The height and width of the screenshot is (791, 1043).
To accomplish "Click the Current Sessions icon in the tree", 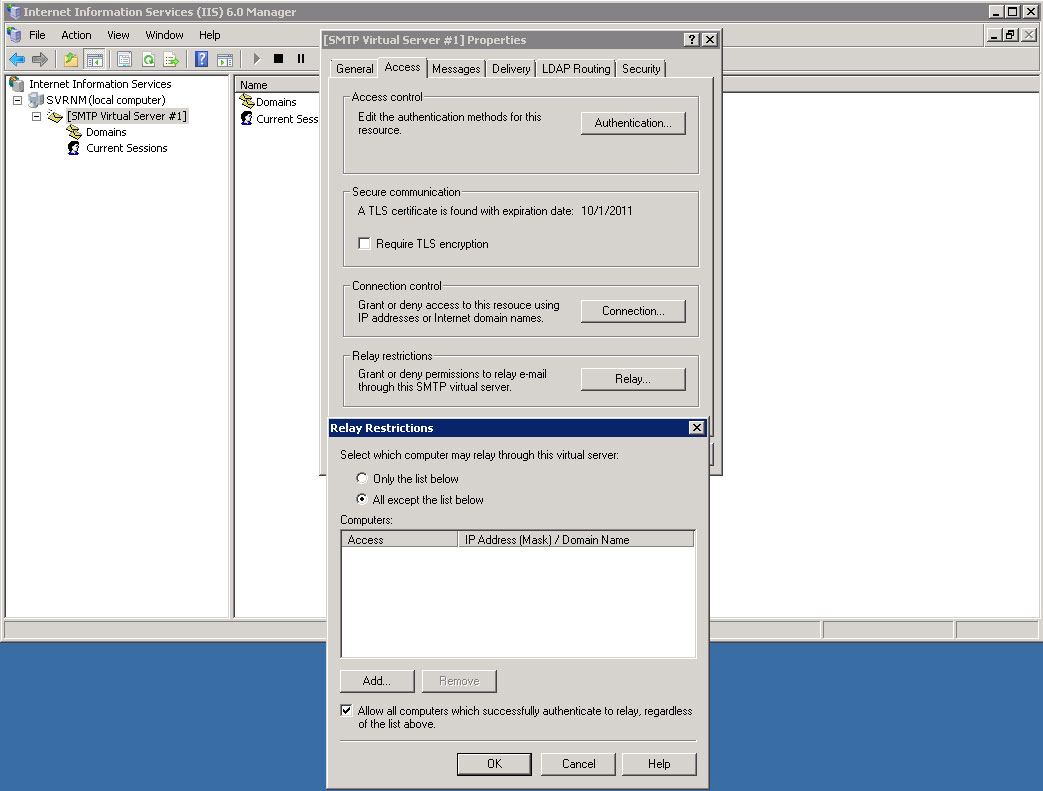I will (74, 148).
